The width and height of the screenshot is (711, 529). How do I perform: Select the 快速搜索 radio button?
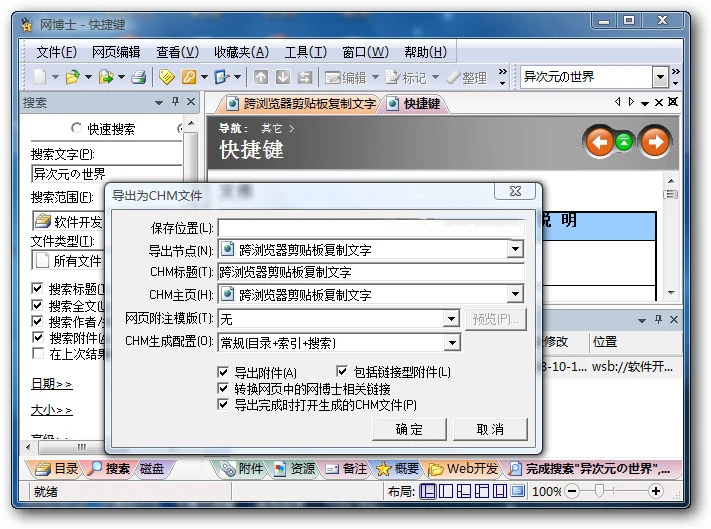[x=76, y=128]
